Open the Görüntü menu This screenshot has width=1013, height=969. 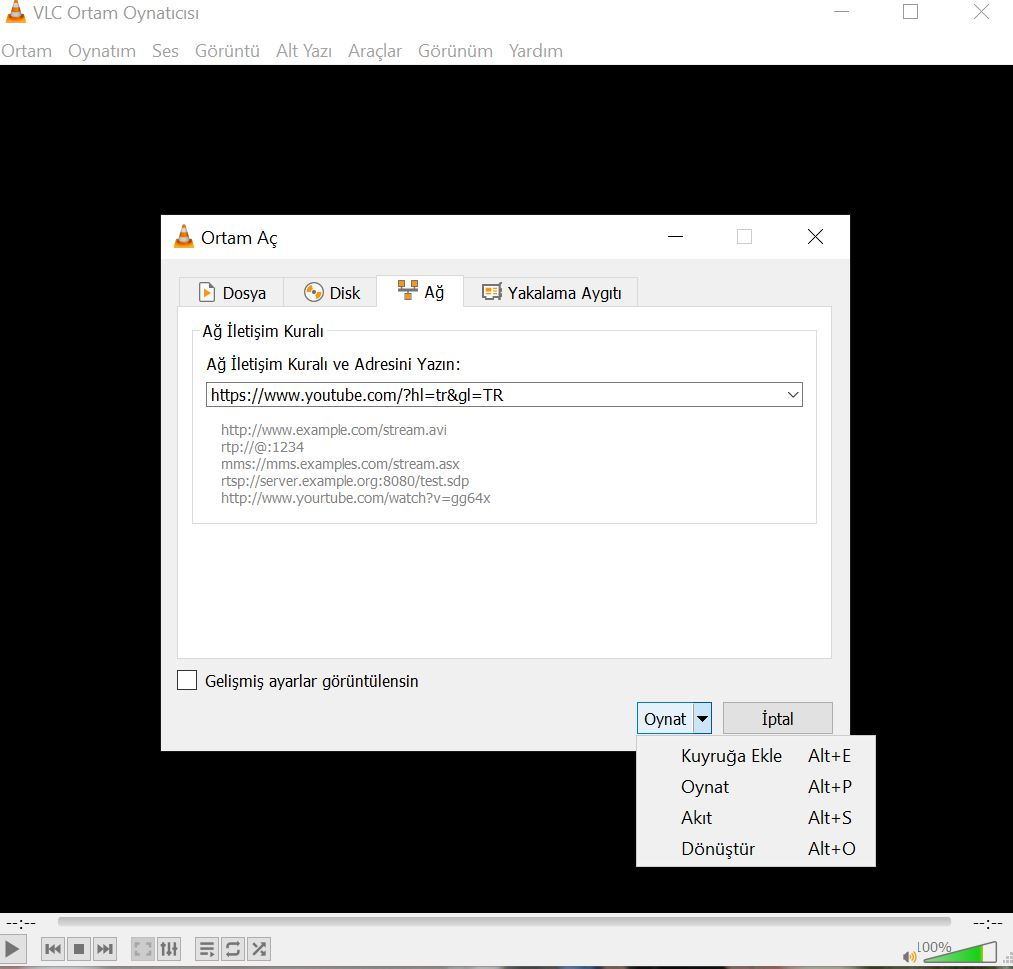coord(227,50)
